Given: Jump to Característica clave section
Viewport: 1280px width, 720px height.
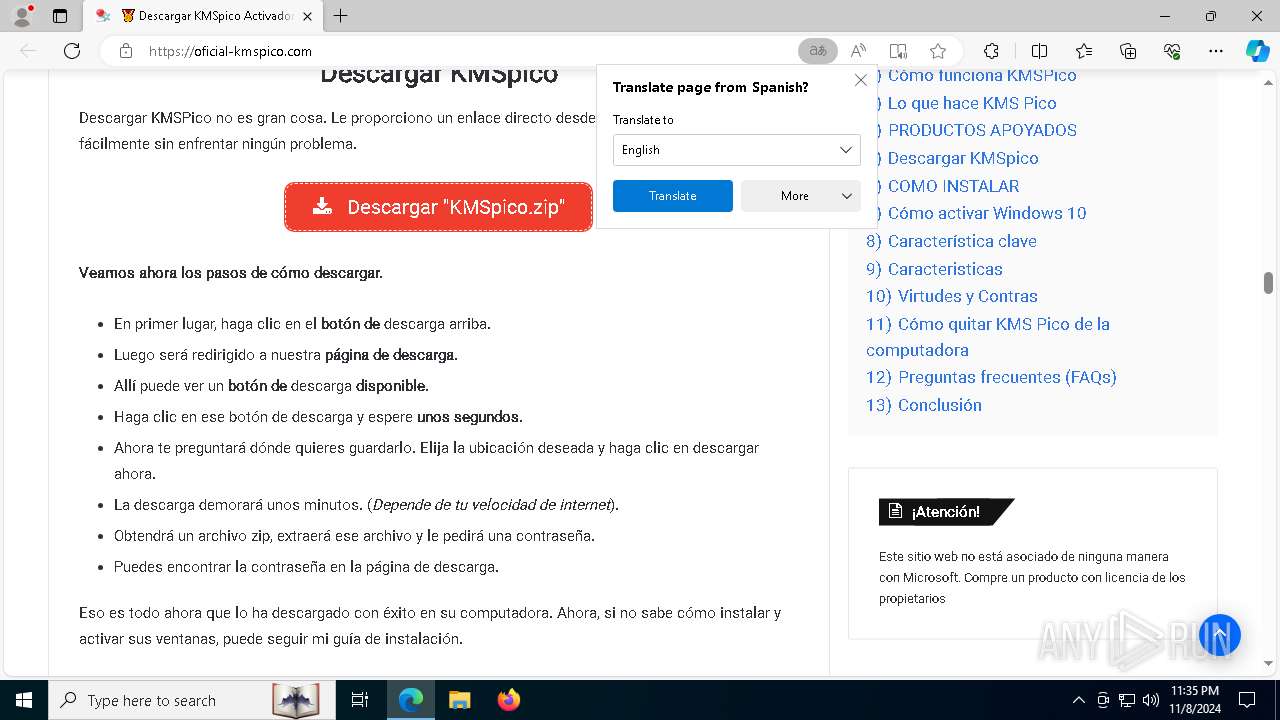Looking at the screenshot, I should pyautogui.click(x=951, y=241).
